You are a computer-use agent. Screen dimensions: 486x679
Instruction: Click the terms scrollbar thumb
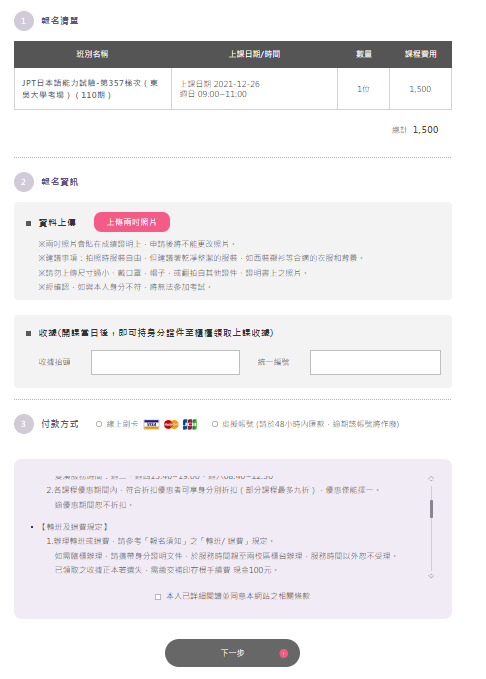click(x=431, y=509)
